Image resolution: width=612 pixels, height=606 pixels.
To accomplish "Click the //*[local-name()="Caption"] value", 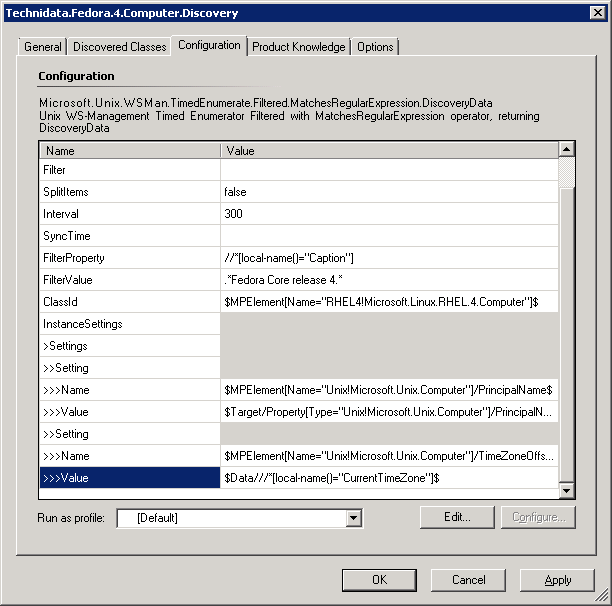I will [289, 258].
